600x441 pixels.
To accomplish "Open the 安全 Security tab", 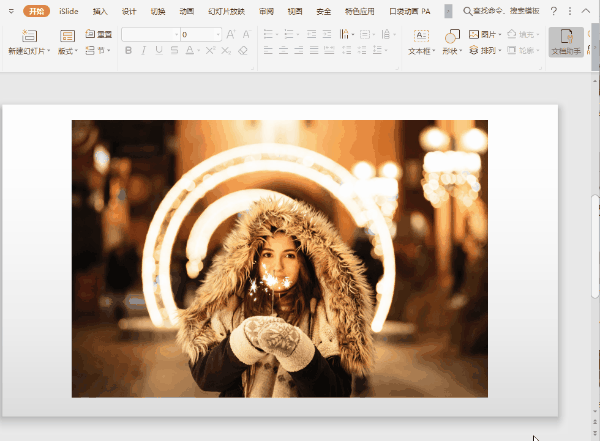I will click(x=324, y=11).
